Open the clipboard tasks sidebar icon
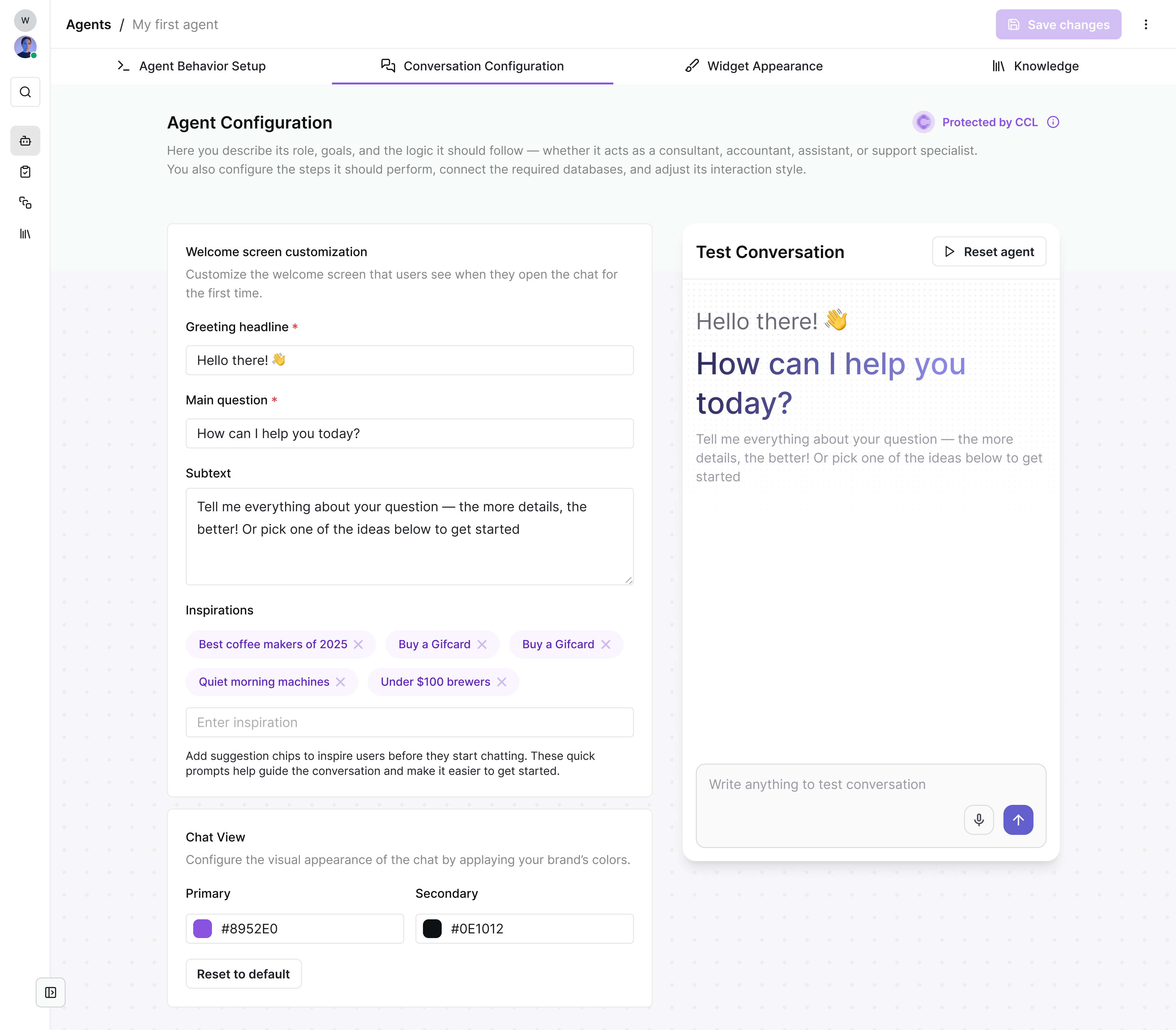The height and width of the screenshot is (1030, 1176). 25,172
